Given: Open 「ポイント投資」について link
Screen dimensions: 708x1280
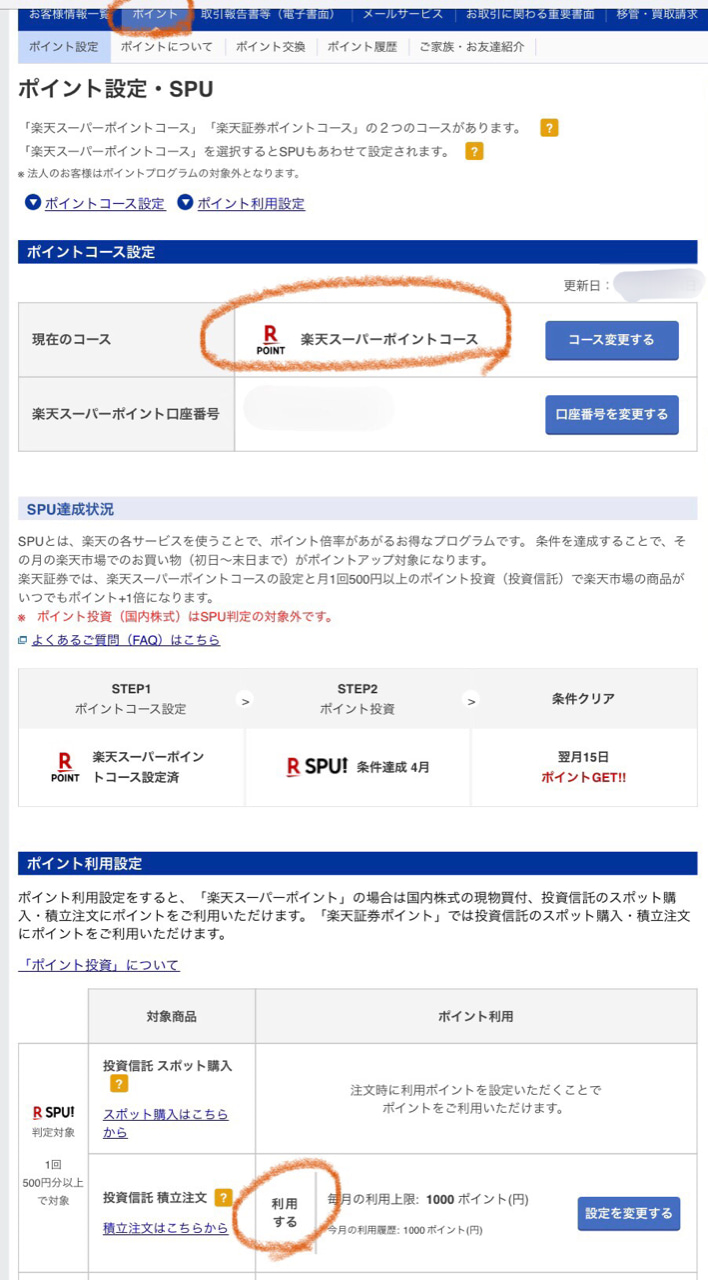Looking at the screenshot, I should point(99,965).
